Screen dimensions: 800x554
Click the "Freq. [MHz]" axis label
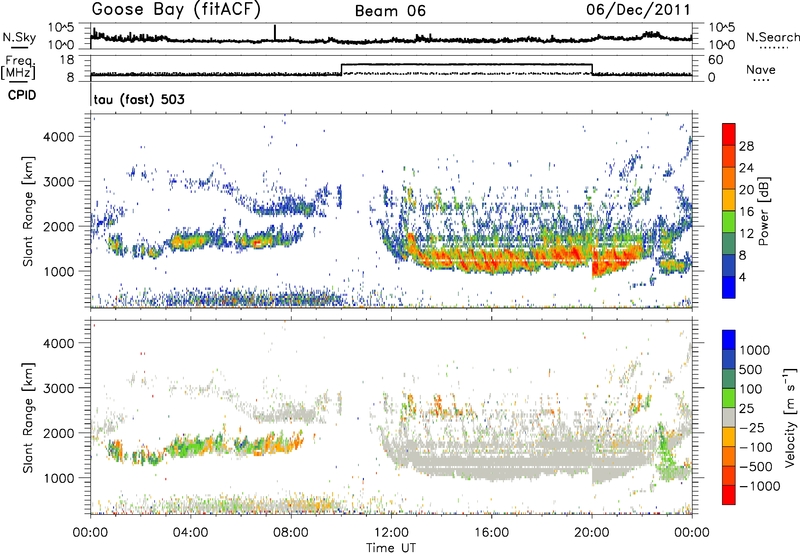click(x=18, y=68)
